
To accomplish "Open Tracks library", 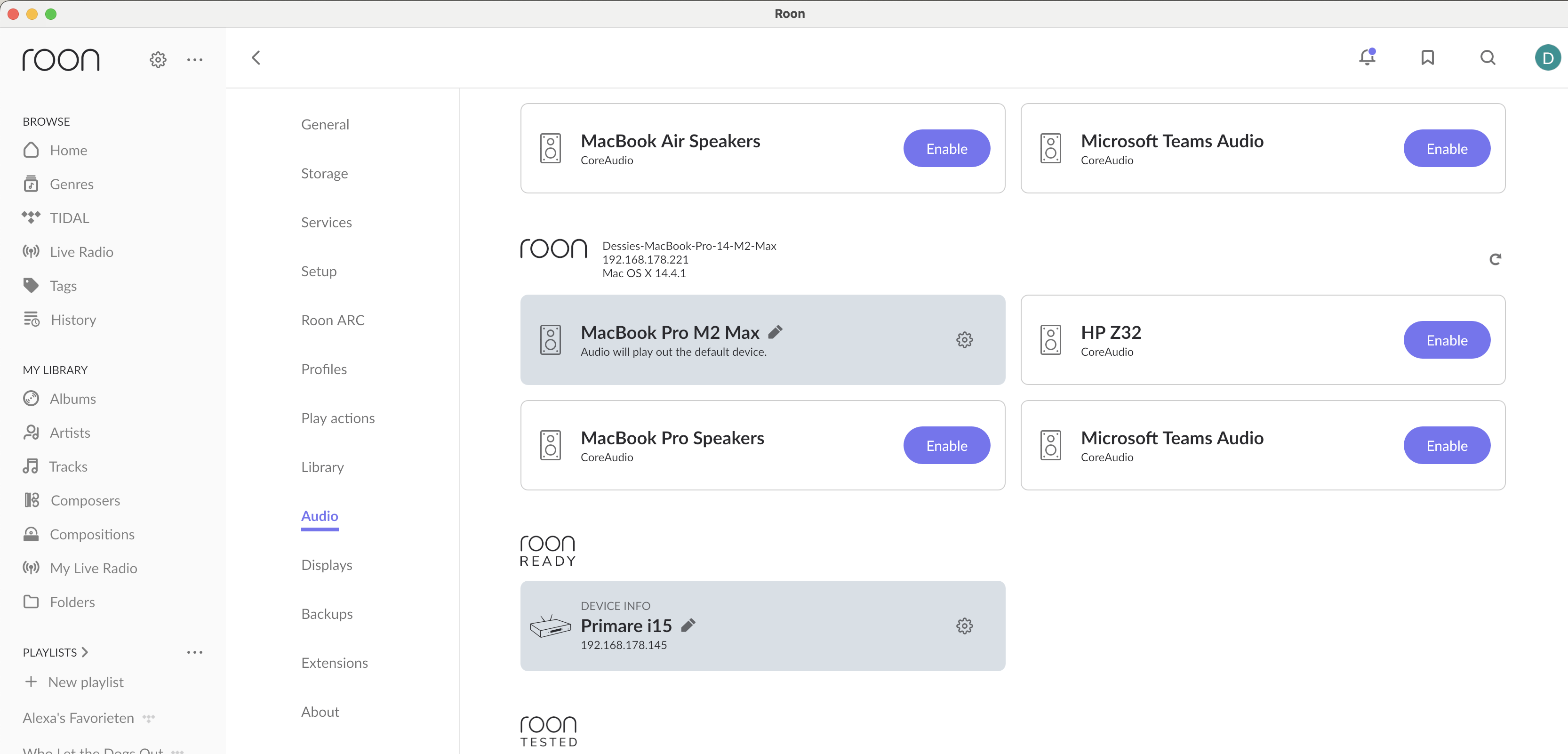I will click(x=56, y=467).
